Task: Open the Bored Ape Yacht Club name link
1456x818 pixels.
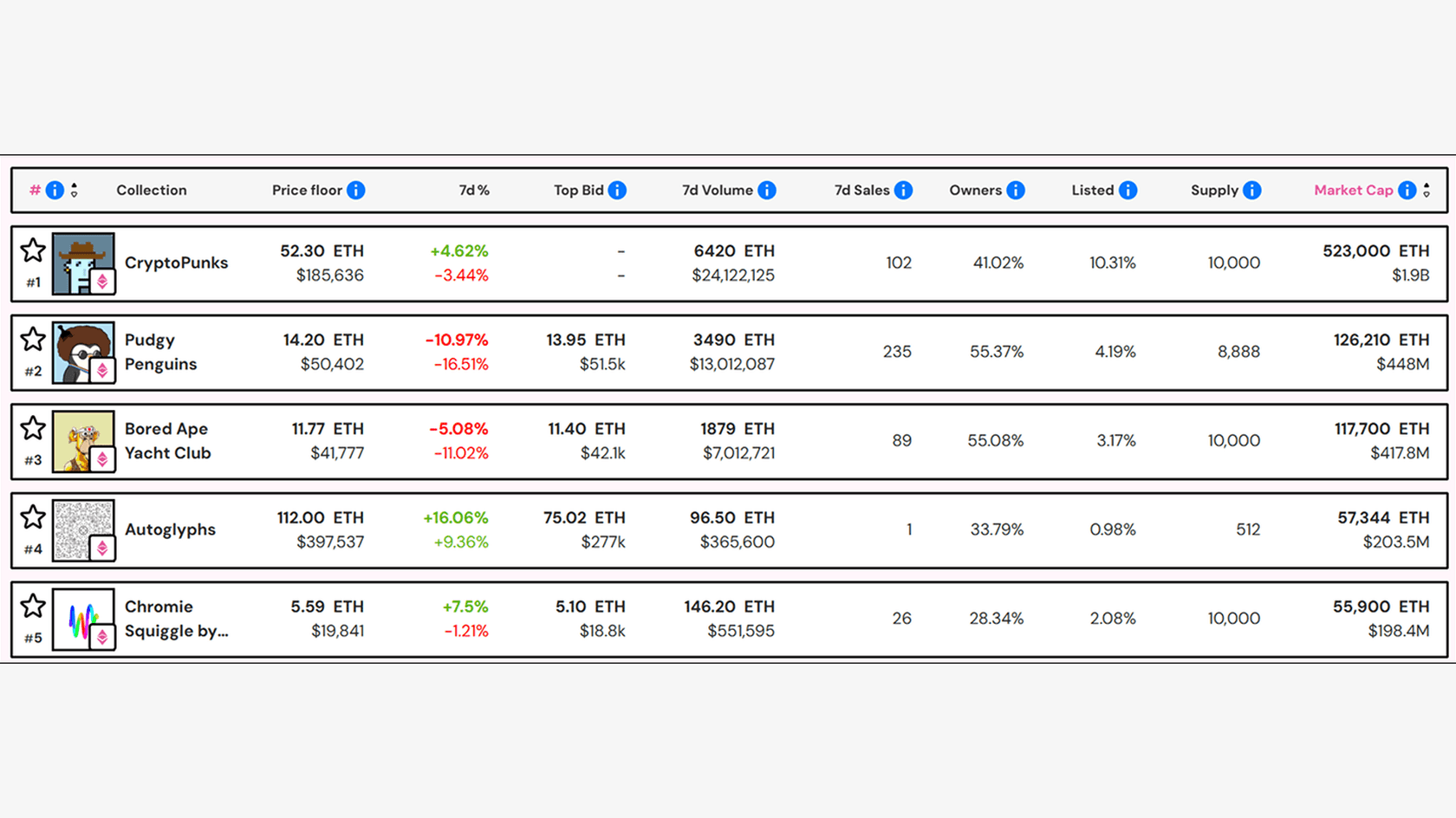Action: 168,440
